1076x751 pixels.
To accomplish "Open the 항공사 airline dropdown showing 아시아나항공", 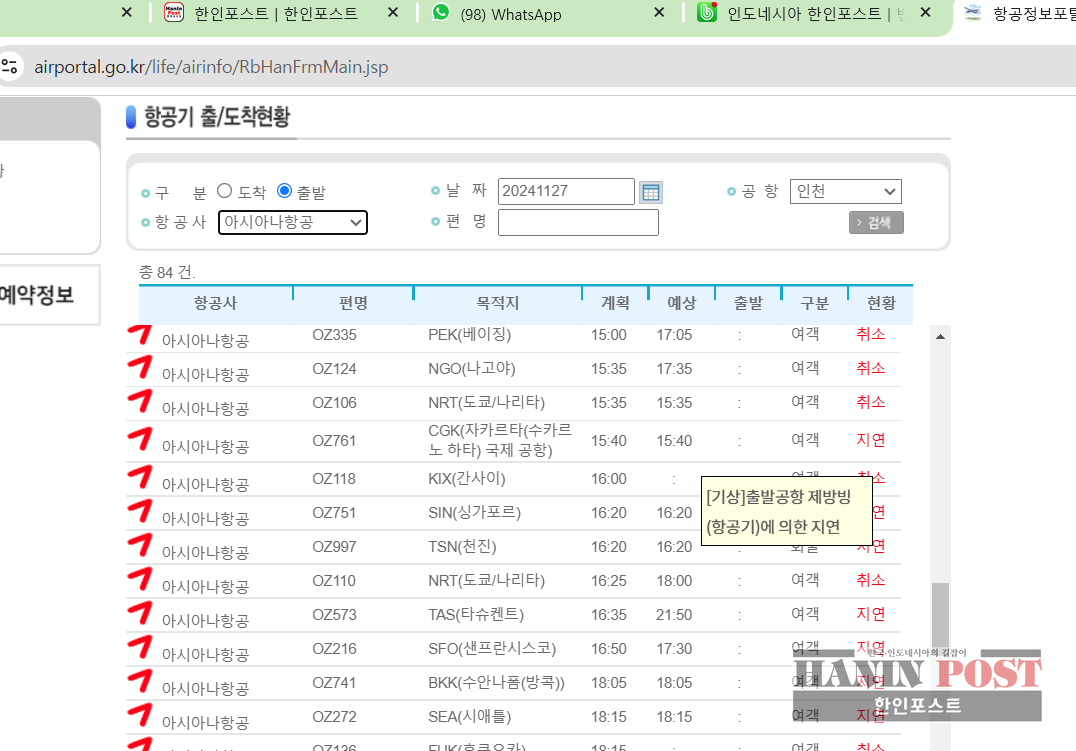I will [x=293, y=222].
